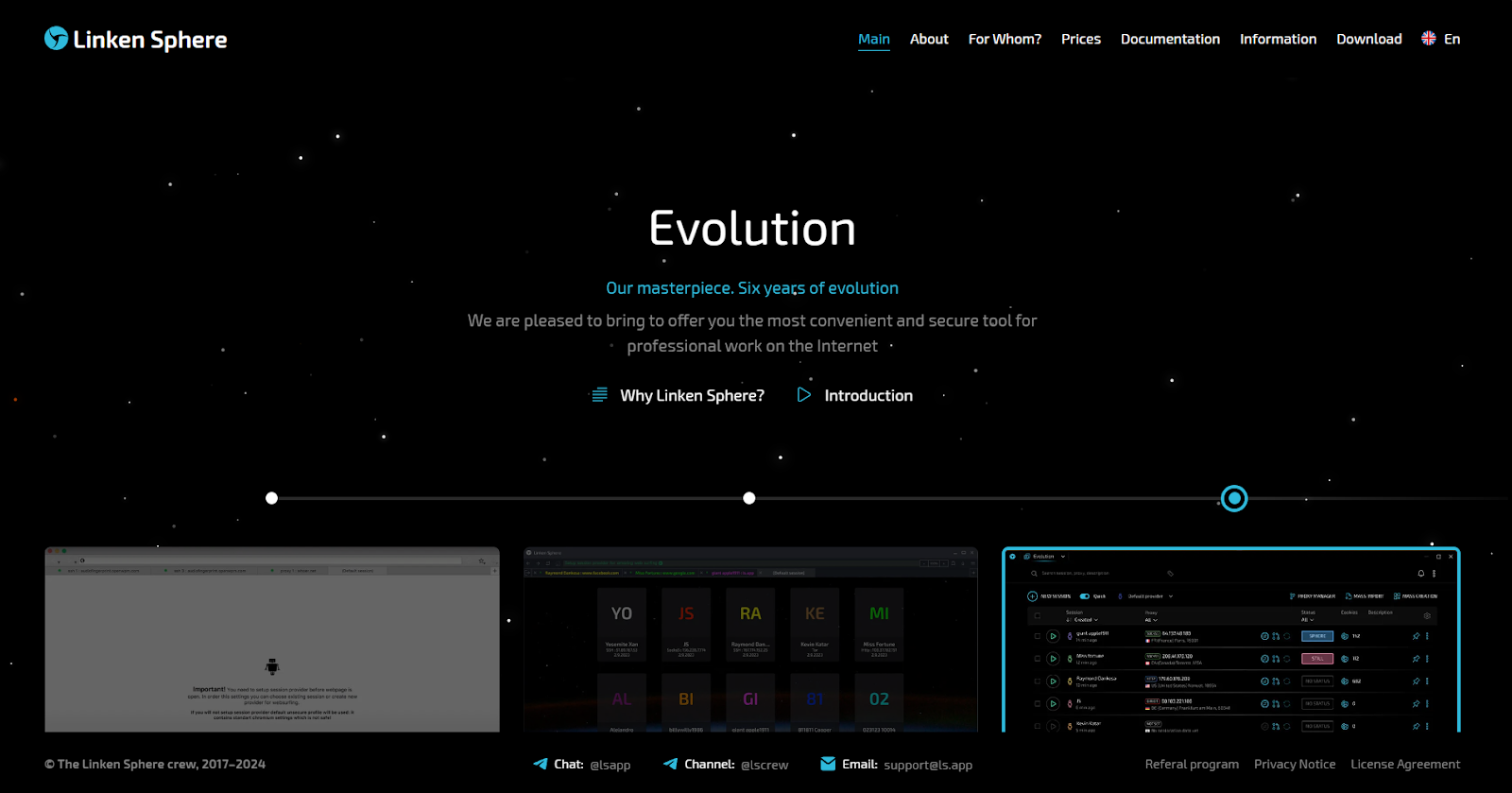Click the Linken Sphere logo icon

[x=57, y=39]
